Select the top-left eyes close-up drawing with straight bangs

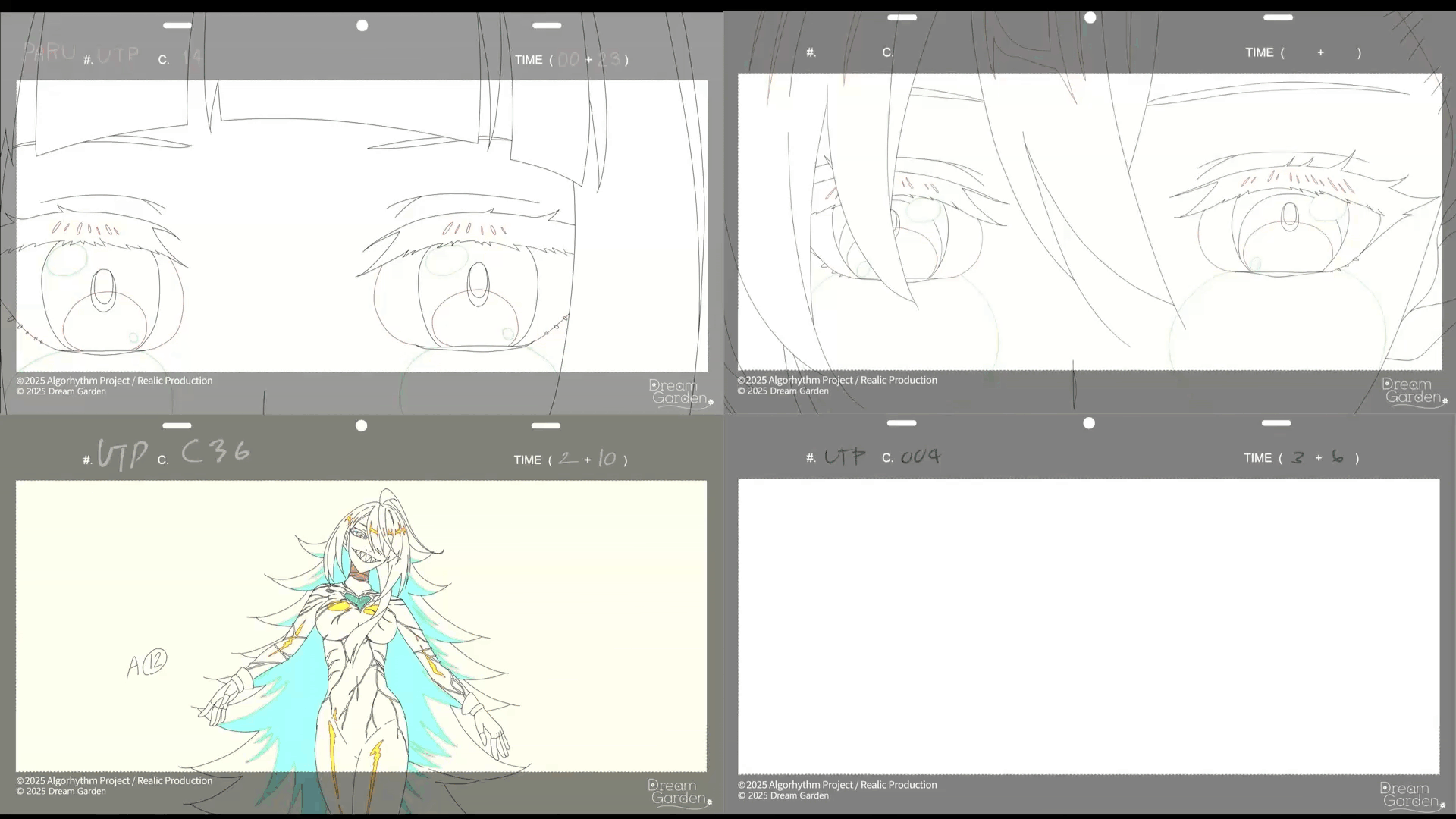pyautogui.click(x=362, y=226)
